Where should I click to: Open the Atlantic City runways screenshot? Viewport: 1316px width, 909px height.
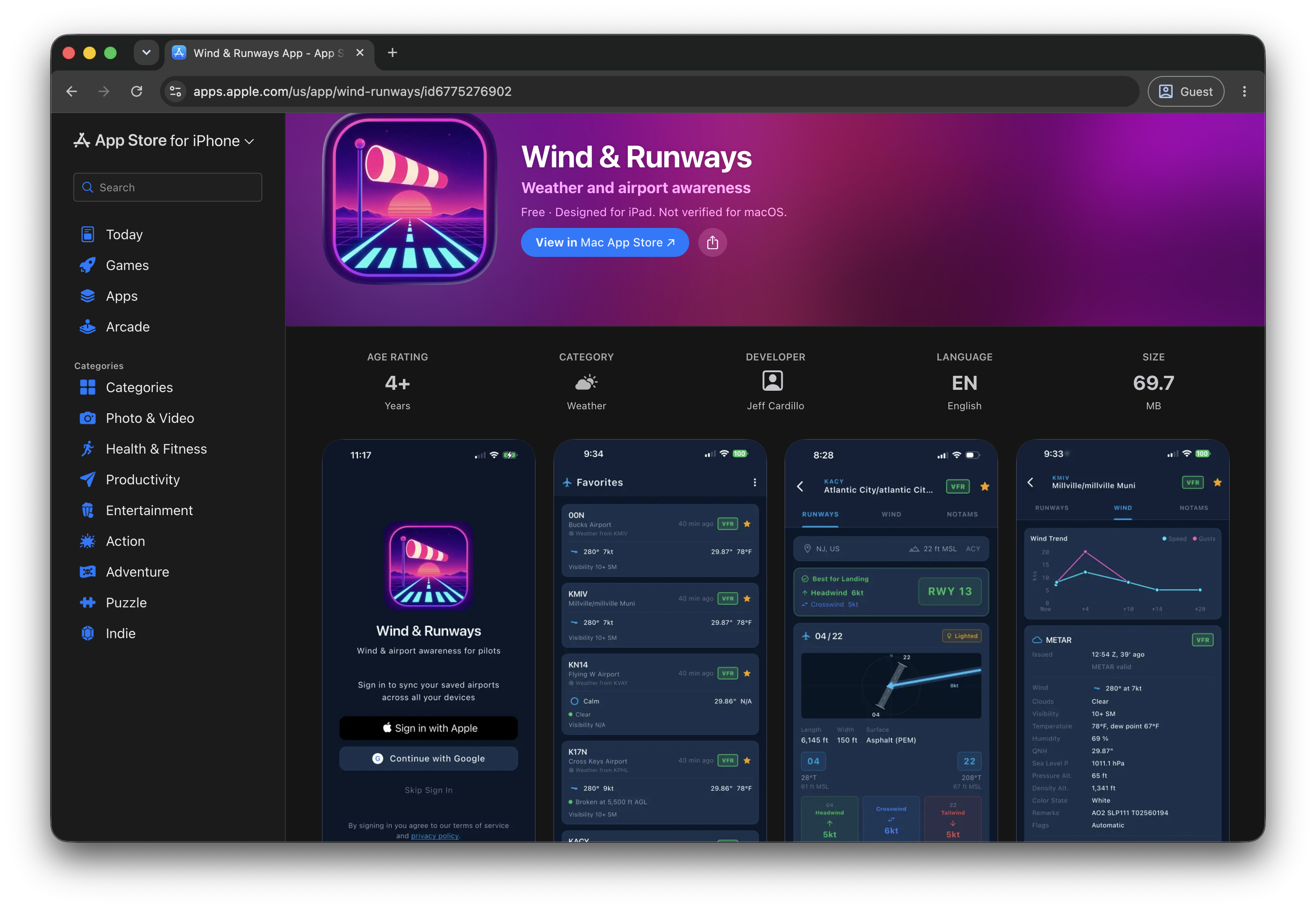[x=890, y=640]
